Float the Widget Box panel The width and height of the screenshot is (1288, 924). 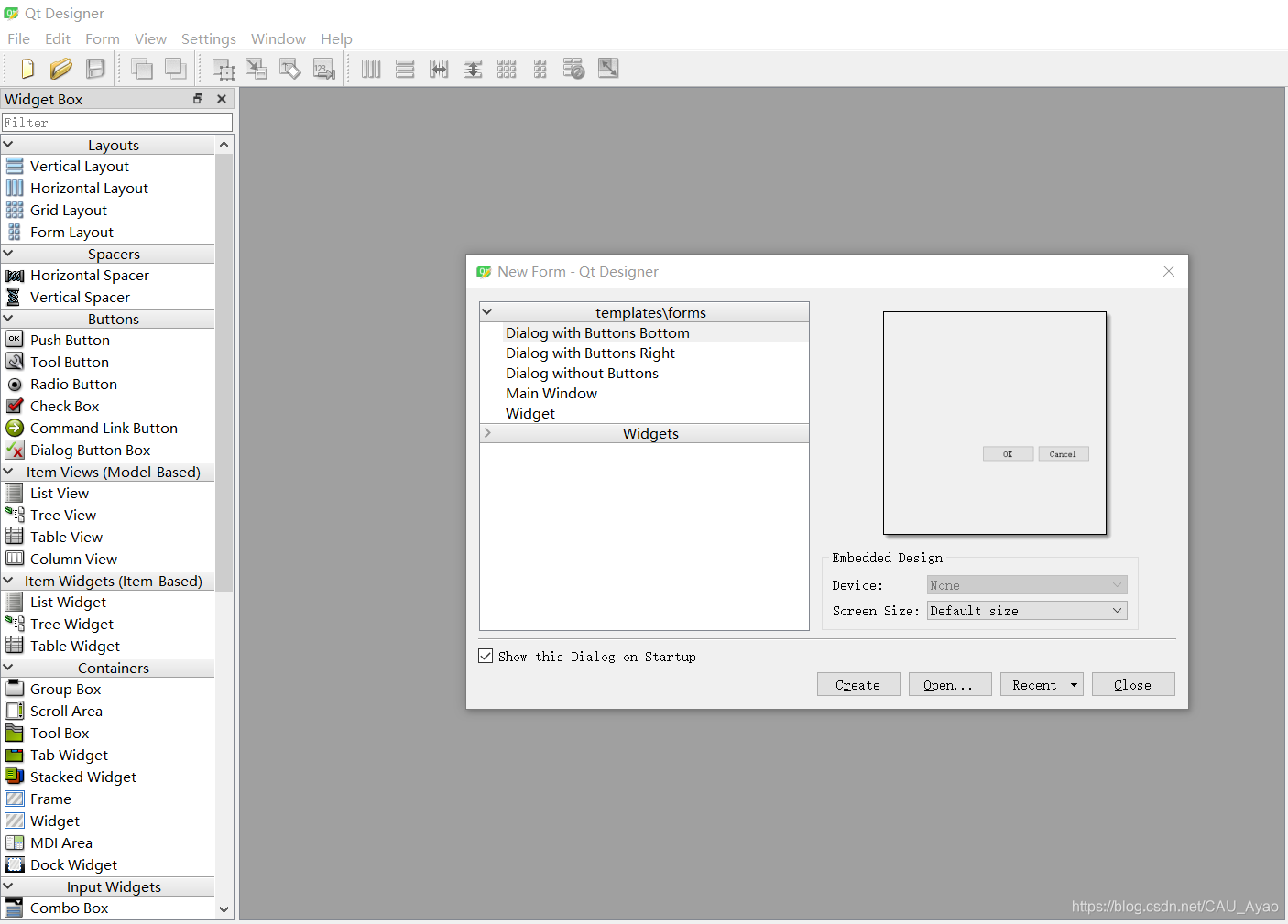[198, 99]
